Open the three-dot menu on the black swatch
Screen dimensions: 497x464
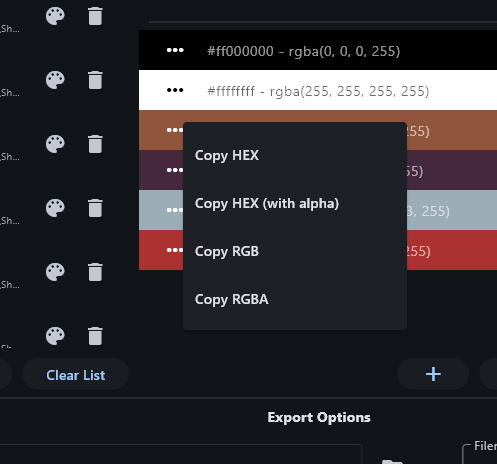tap(175, 50)
